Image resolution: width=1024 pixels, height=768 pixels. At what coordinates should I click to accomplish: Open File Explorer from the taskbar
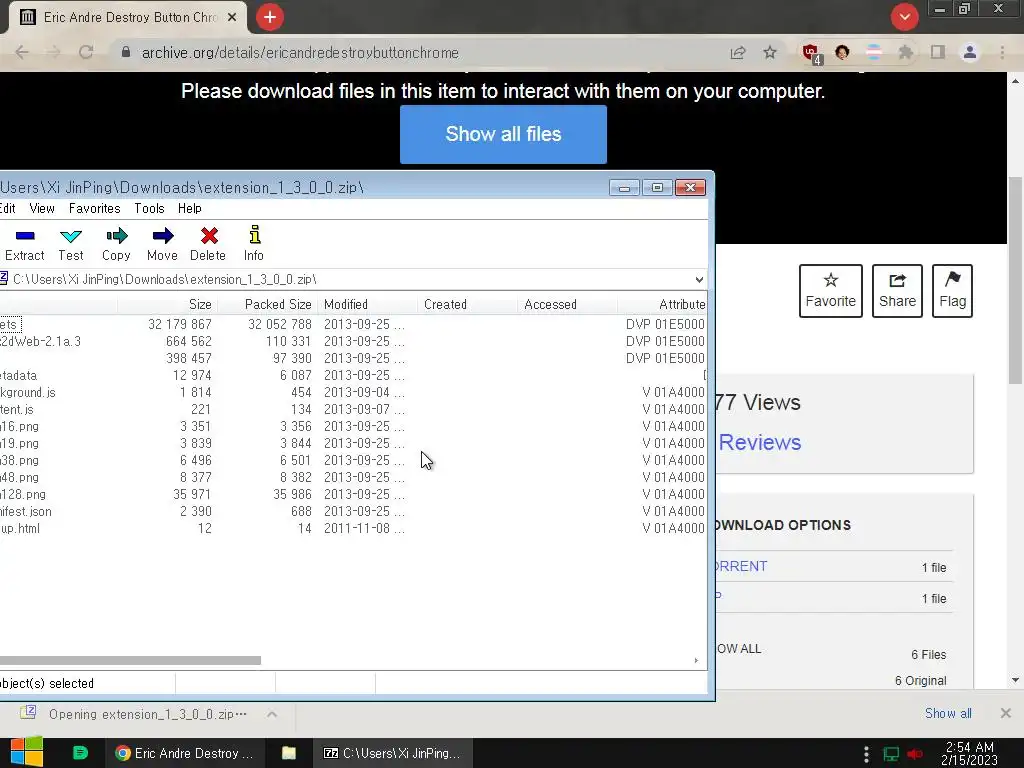click(289, 753)
